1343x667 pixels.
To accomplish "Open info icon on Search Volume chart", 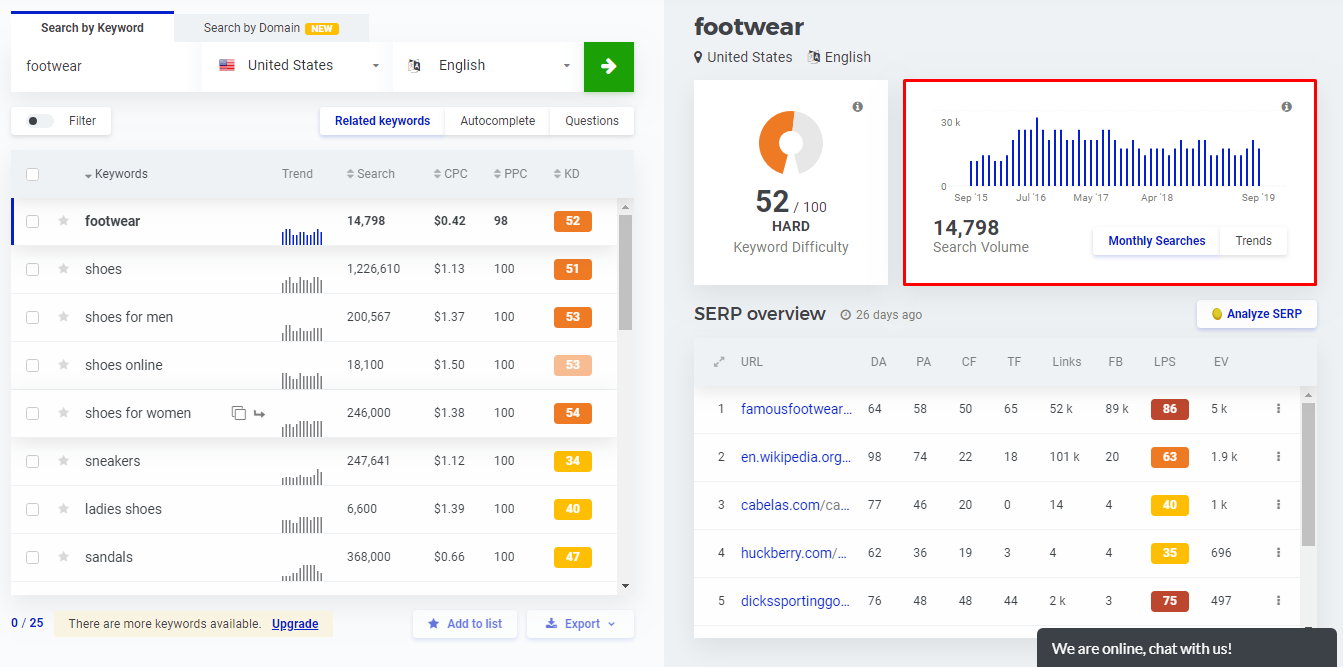I will [x=1287, y=107].
